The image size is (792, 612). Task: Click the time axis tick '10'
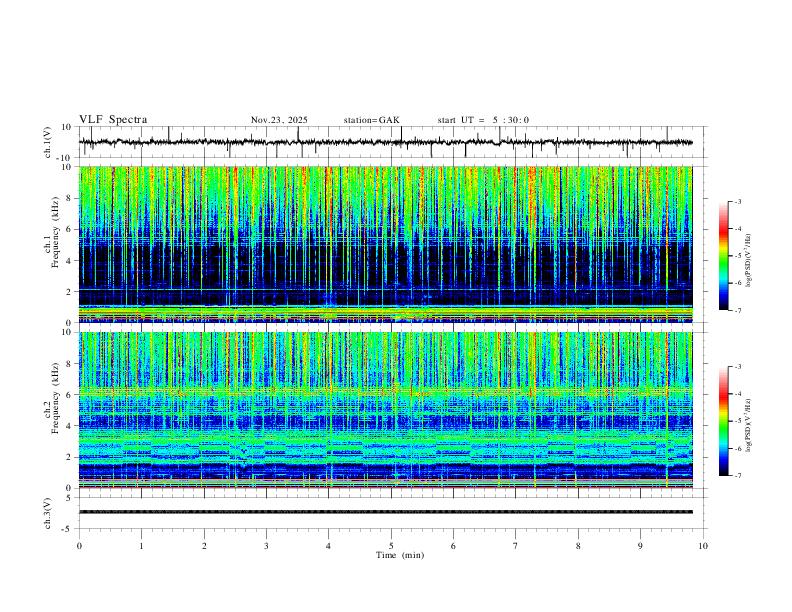[703, 546]
